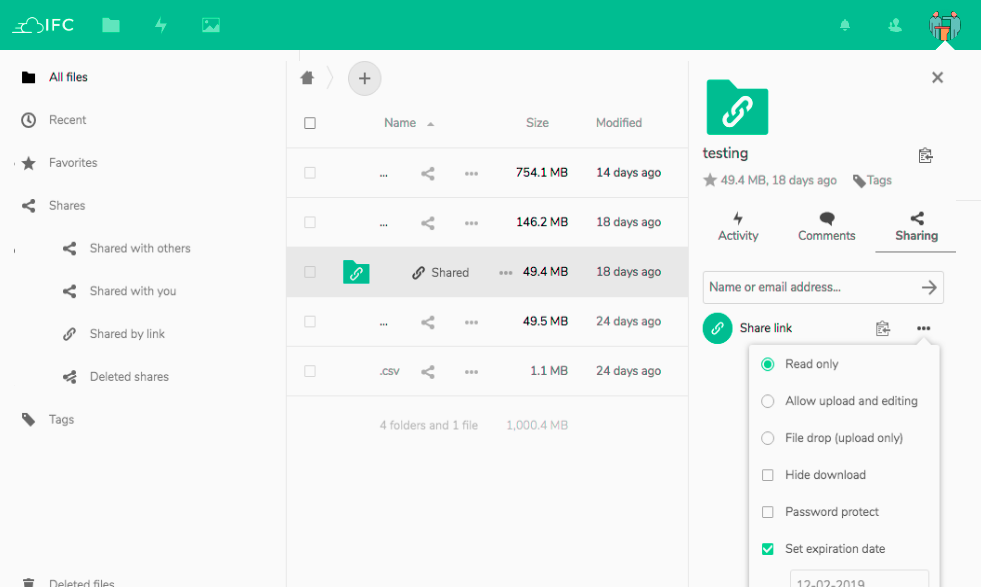Open the actions menu for the 754.1 MB row

(x=471, y=173)
